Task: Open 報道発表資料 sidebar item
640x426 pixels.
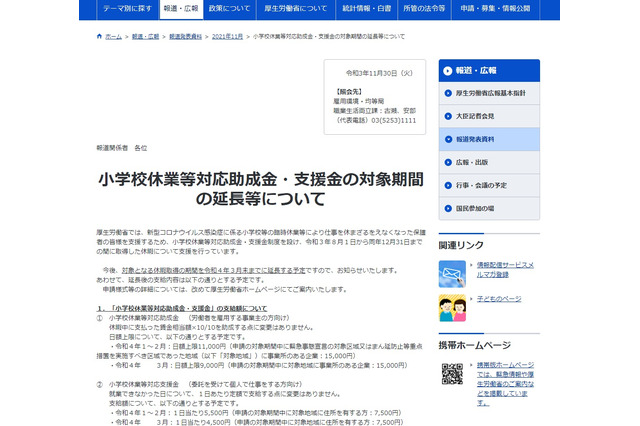Action: click(x=489, y=139)
